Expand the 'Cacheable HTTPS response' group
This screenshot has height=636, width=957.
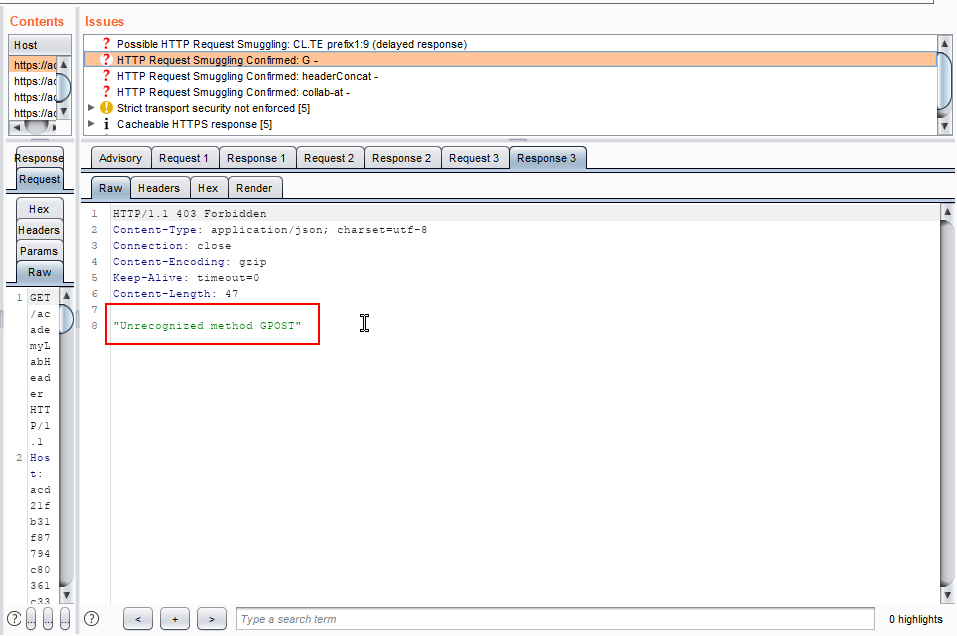click(92, 123)
